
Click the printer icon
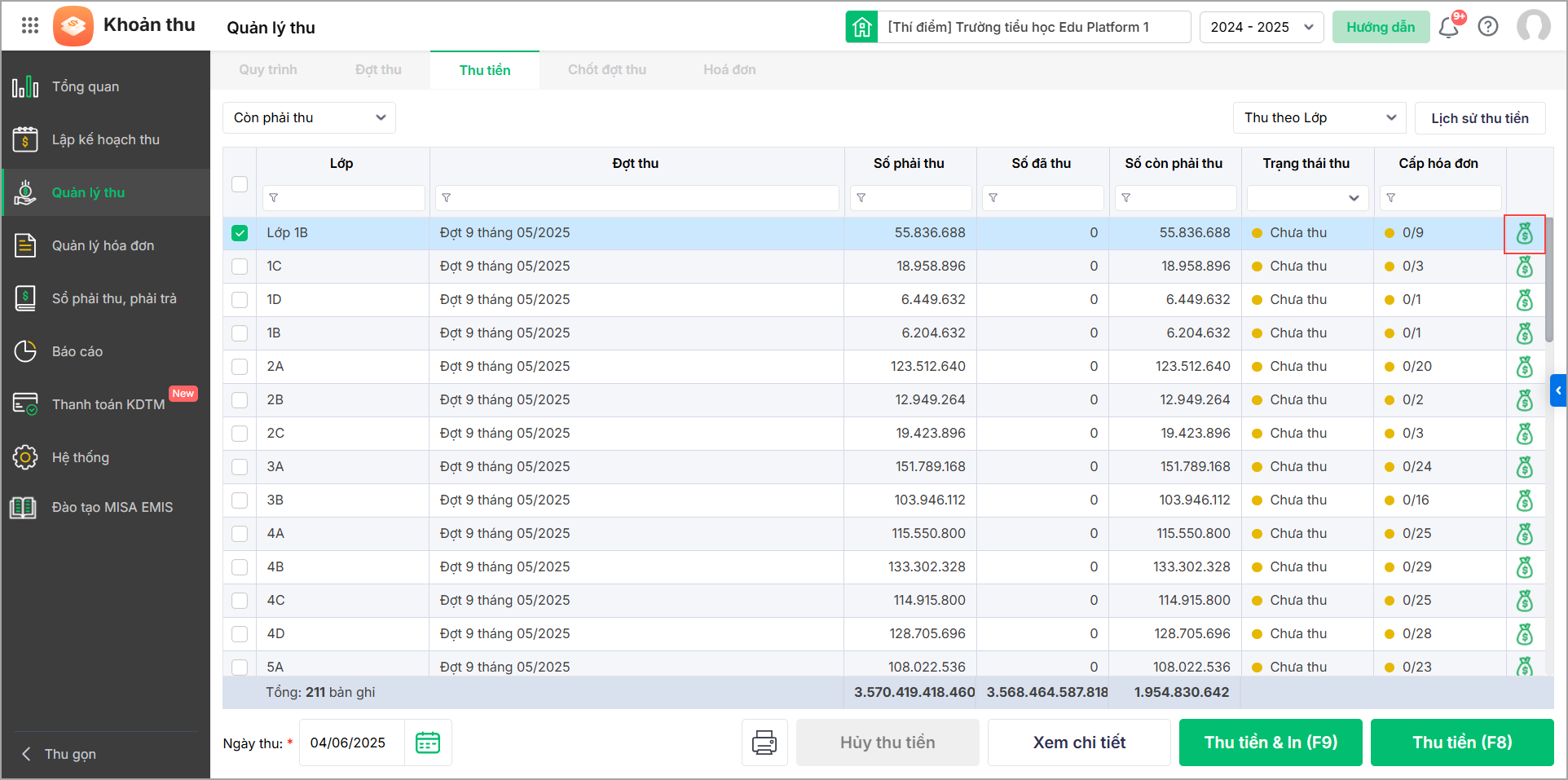click(764, 743)
